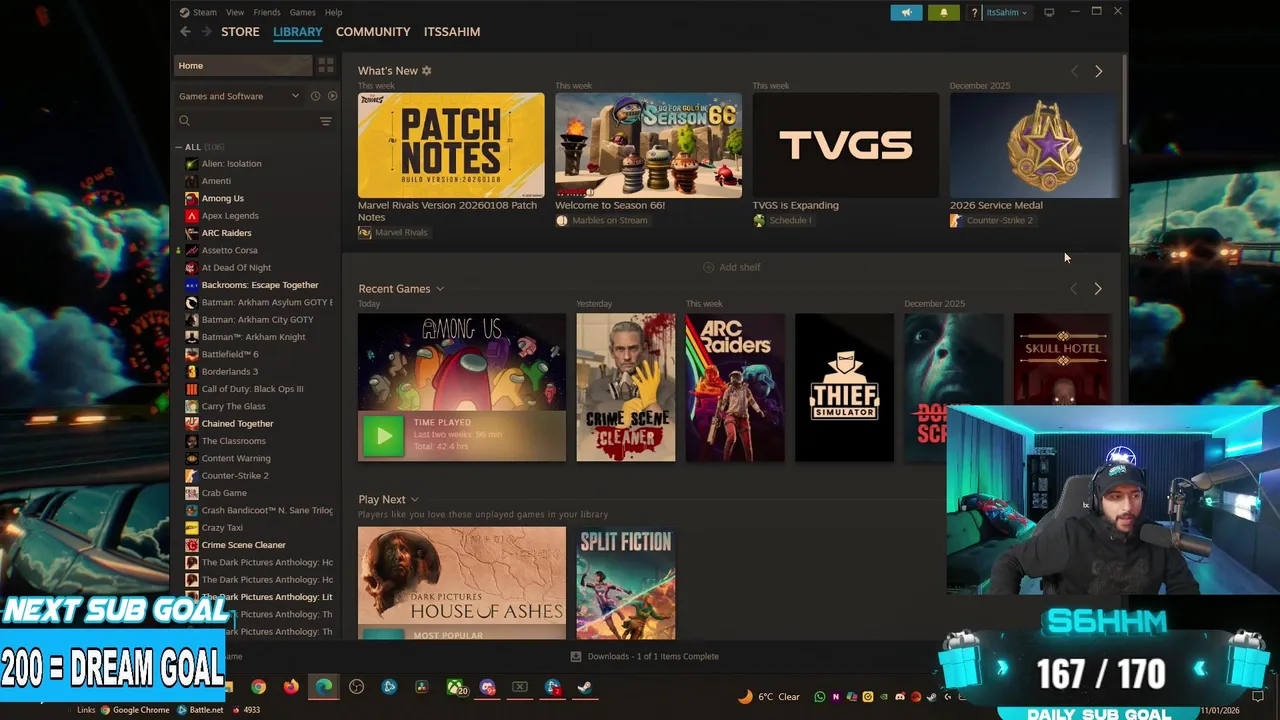Open 2026 Service Medal news thumbnail
This screenshot has width=1280, height=720.
[x=1033, y=146]
